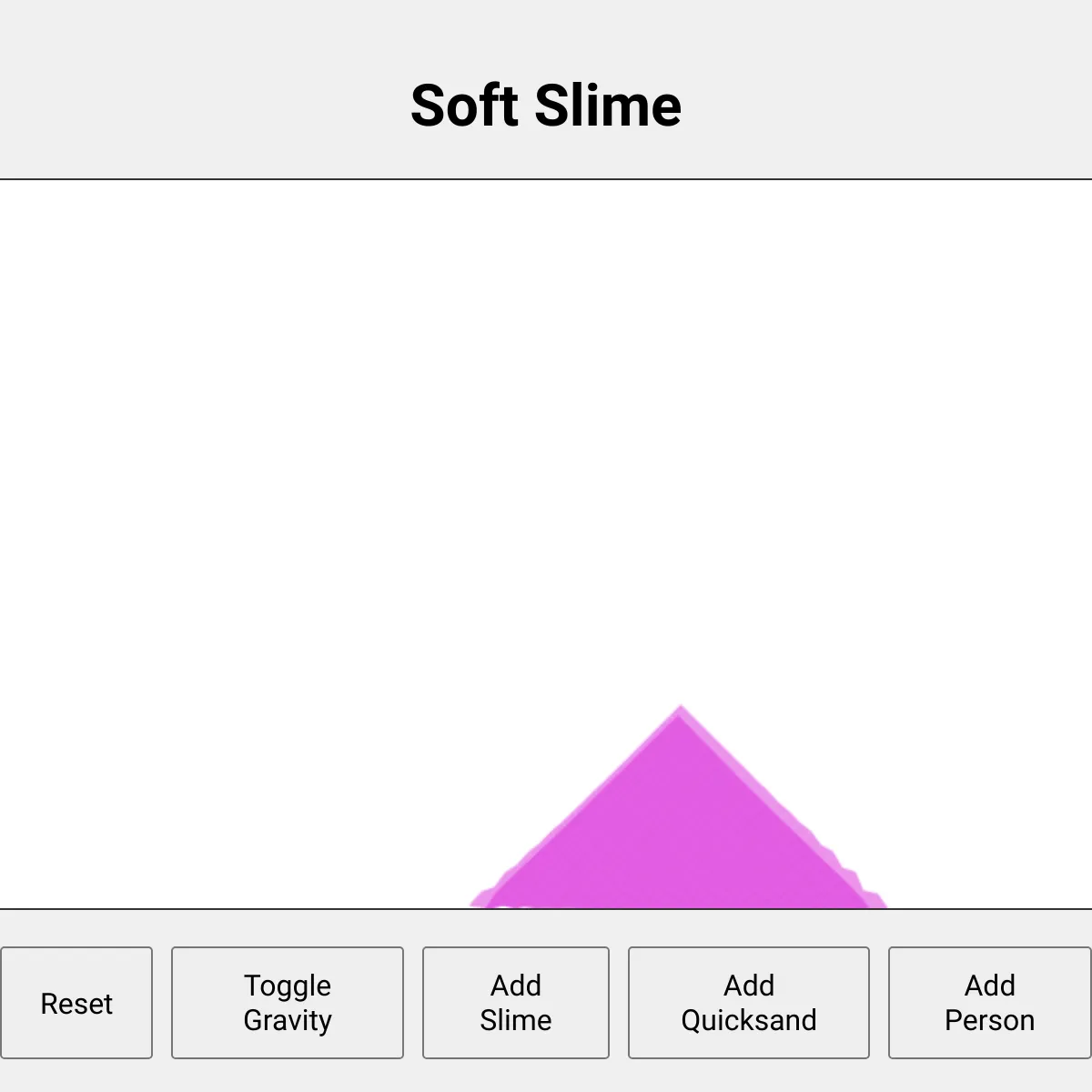Click the word Slime on Add Slime button
The image size is (1092, 1092).
pyautogui.click(x=516, y=1020)
